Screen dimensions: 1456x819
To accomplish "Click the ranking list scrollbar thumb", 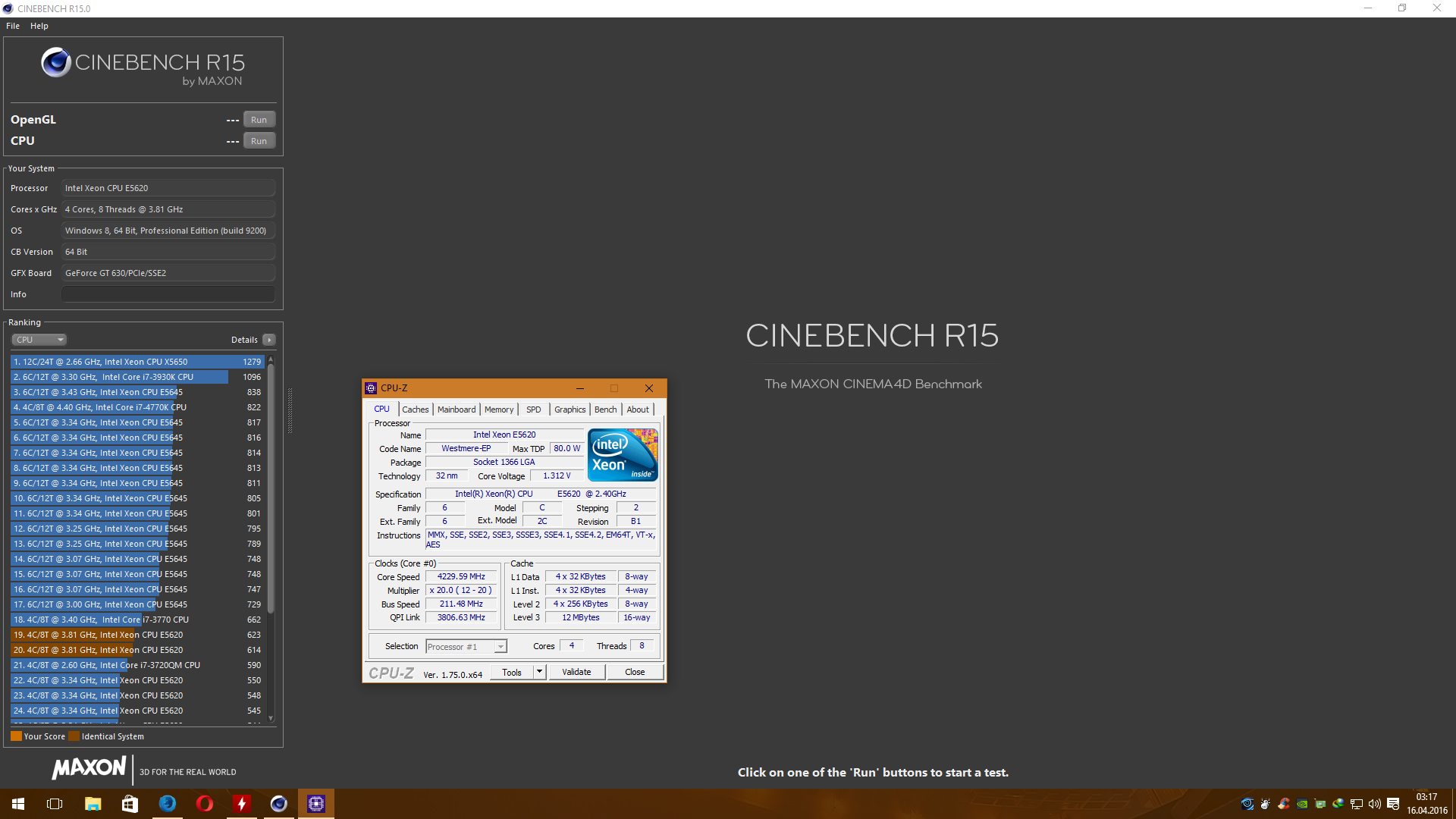I will tap(271, 489).
